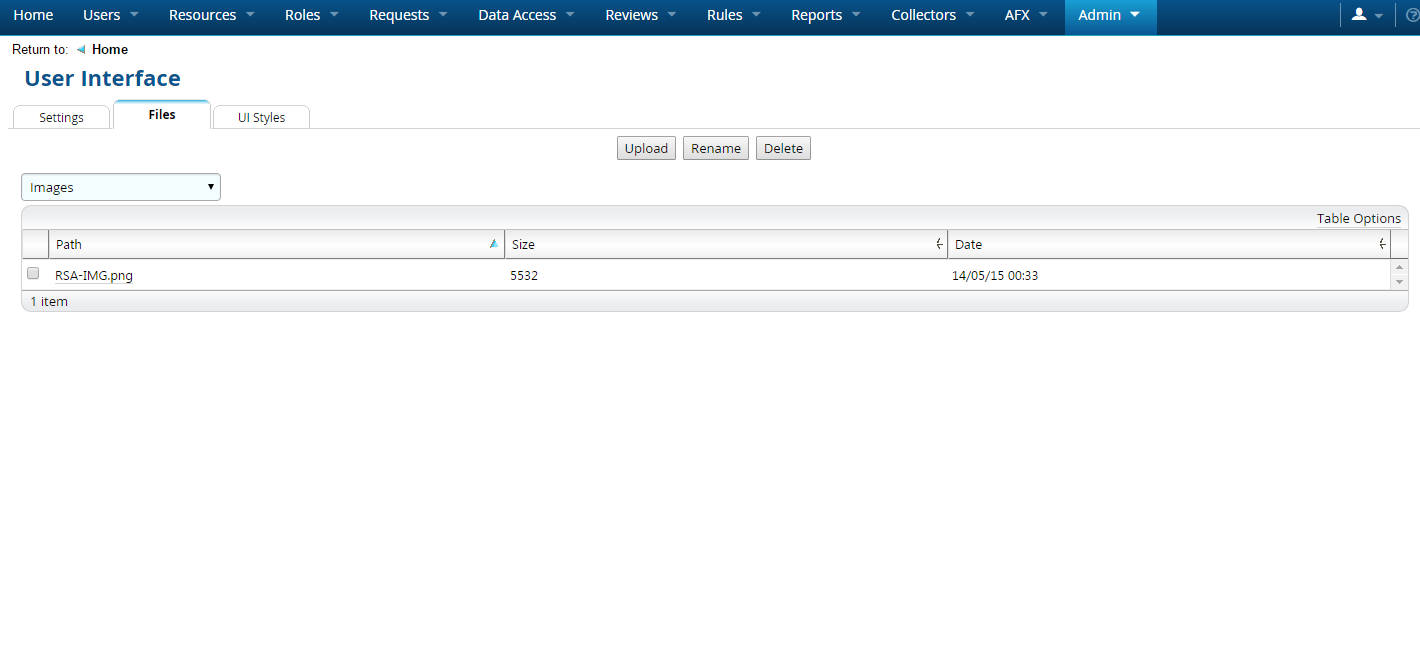Viewport: 1420px width, 645px height.
Task: Open the Images file type dropdown
Action: (120, 187)
